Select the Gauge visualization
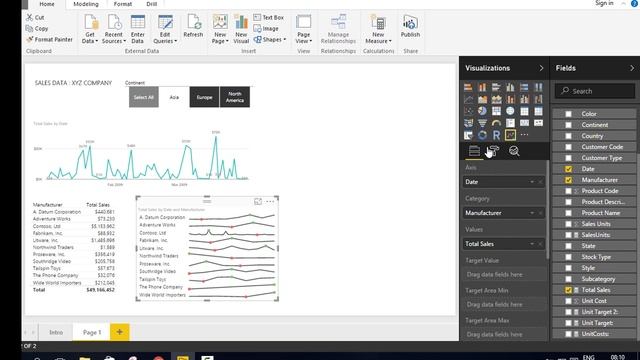640x360 pixels. [496, 123]
